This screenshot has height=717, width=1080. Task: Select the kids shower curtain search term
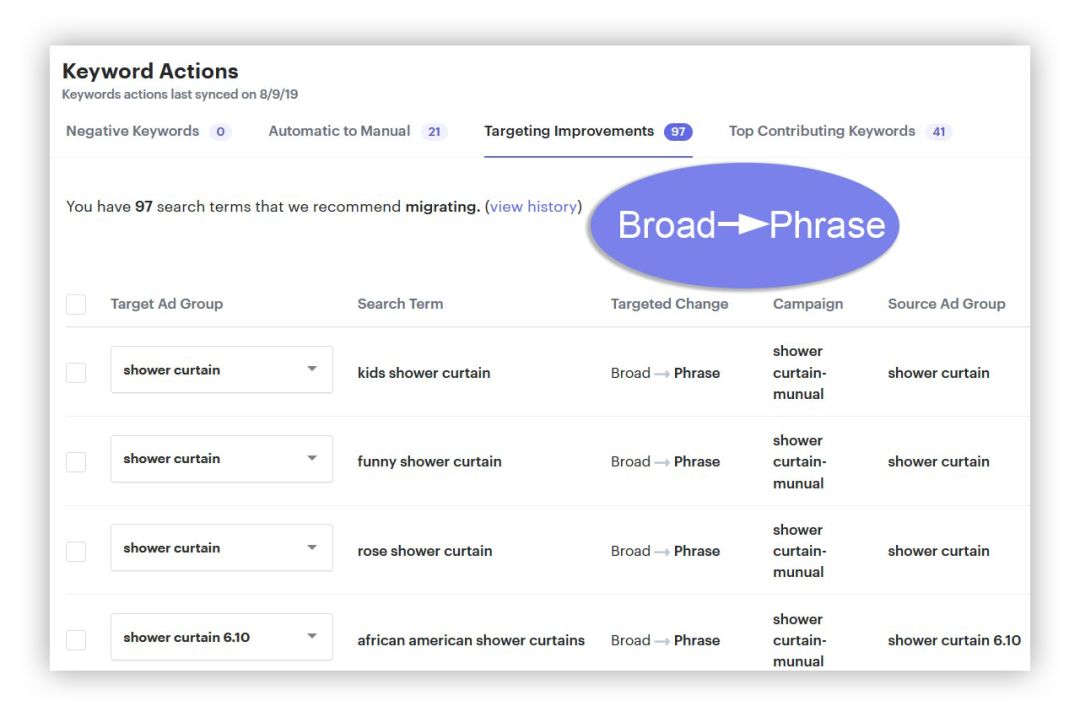(x=424, y=373)
